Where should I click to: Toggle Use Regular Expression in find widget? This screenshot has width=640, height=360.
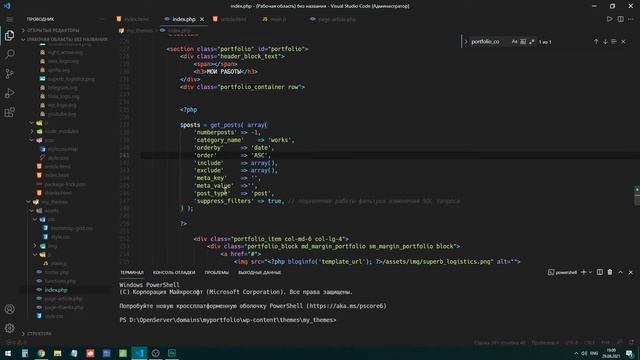[531, 42]
